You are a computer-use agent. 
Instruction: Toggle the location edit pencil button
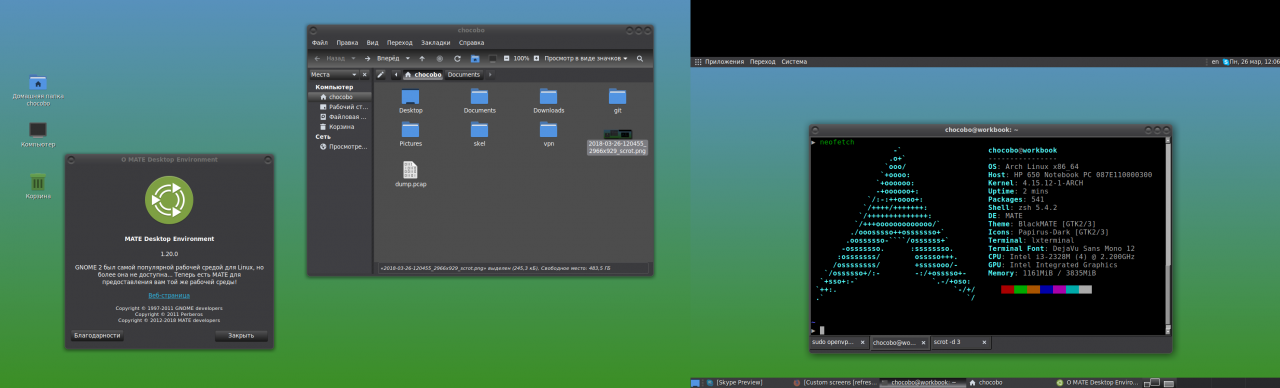pyautogui.click(x=380, y=74)
